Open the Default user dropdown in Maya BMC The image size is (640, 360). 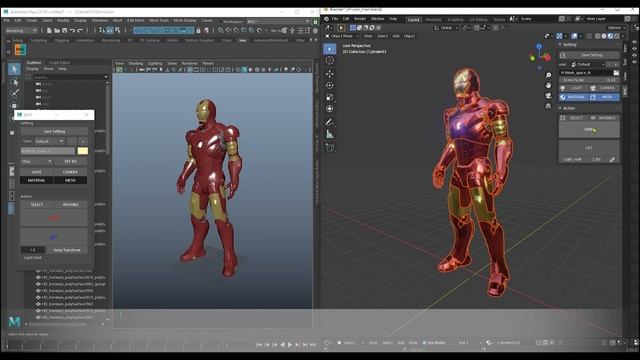pyautogui.click(x=49, y=141)
